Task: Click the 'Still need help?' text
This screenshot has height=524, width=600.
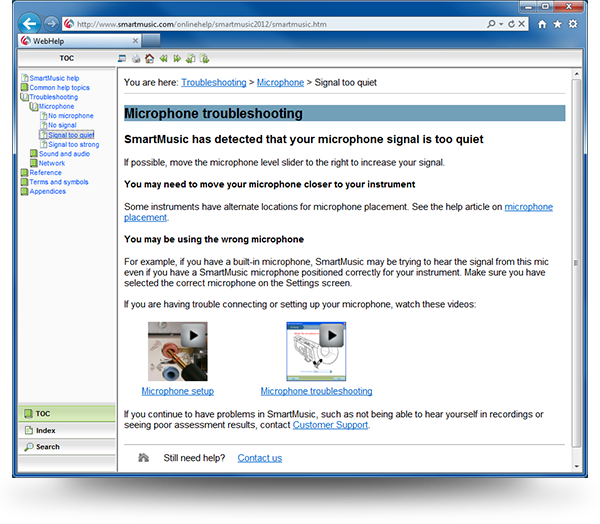Action: (194, 458)
